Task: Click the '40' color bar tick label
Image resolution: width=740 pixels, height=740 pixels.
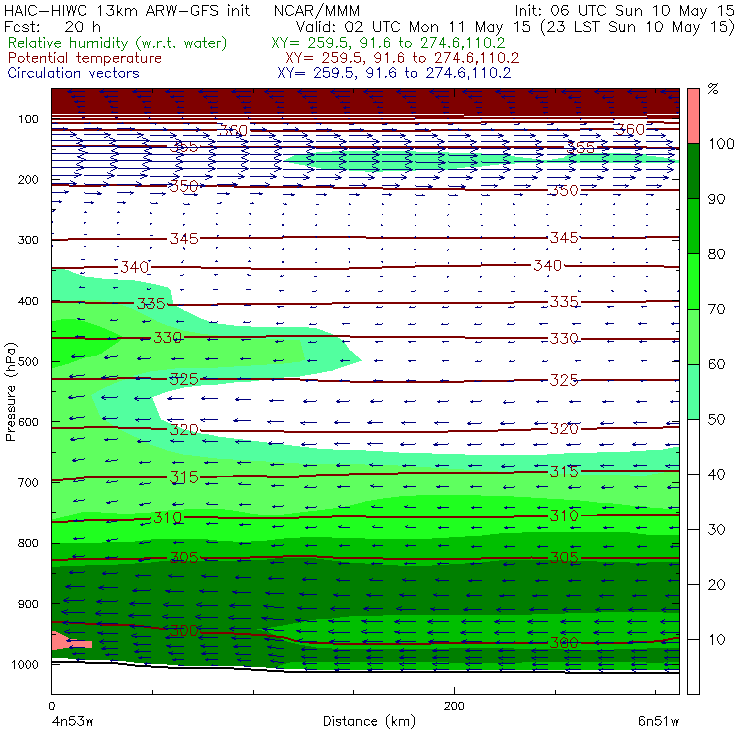Action: (717, 475)
